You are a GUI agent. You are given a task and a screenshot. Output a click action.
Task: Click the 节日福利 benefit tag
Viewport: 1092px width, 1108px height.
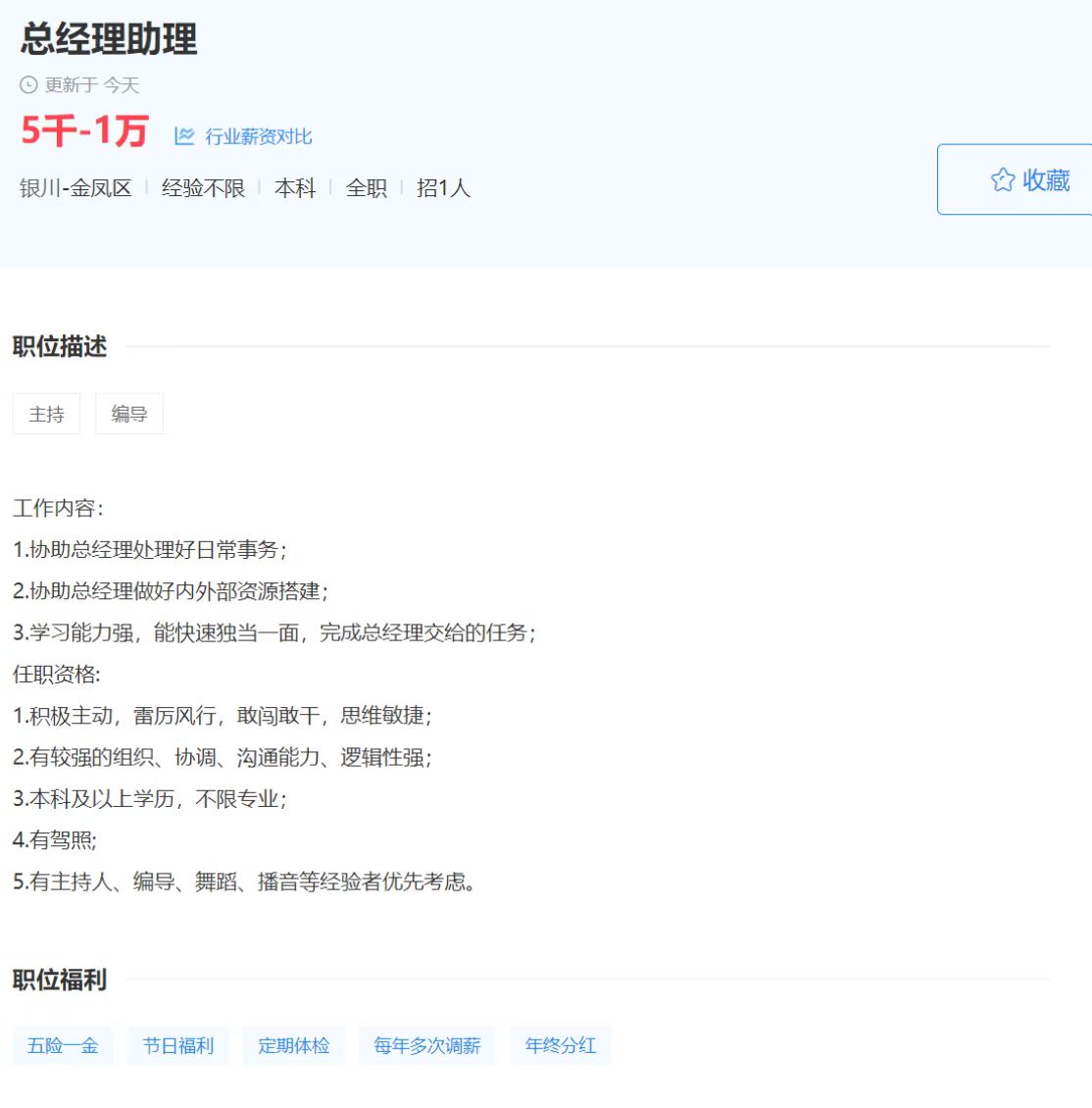click(178, 1045)
